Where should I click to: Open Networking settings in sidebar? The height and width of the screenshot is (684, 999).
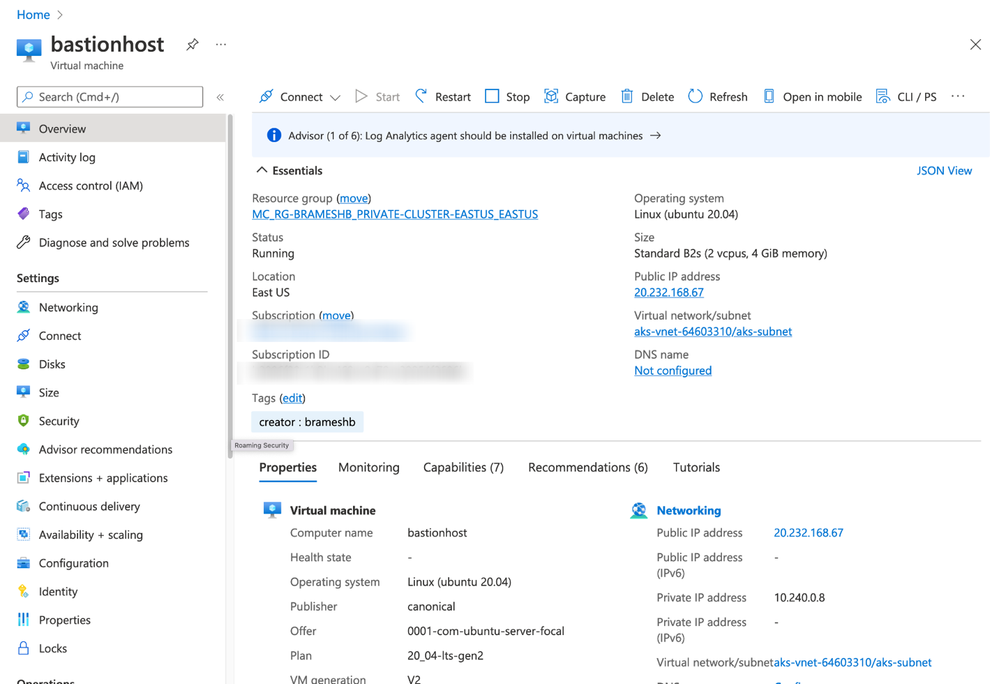click(x=68, y=307)
